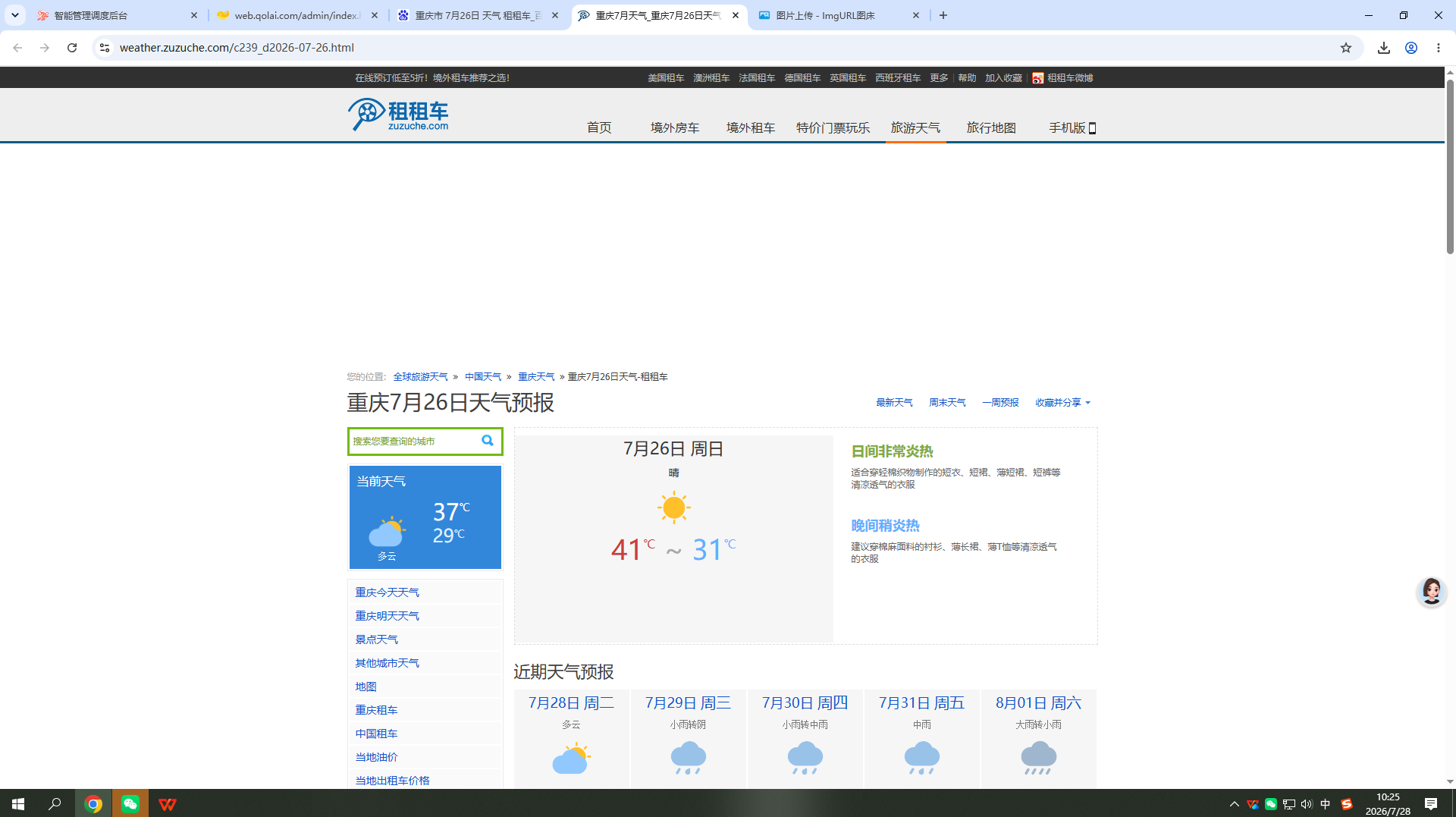Click the browser address bar URL
The image size is (1456, 817).
[237, 48]
